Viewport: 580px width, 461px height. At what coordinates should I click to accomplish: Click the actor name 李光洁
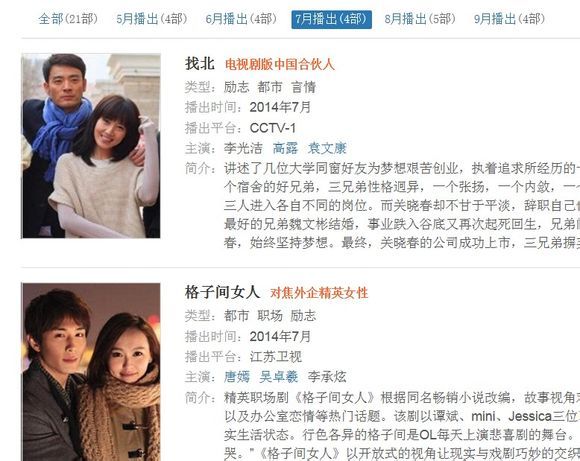click(243, 148)
